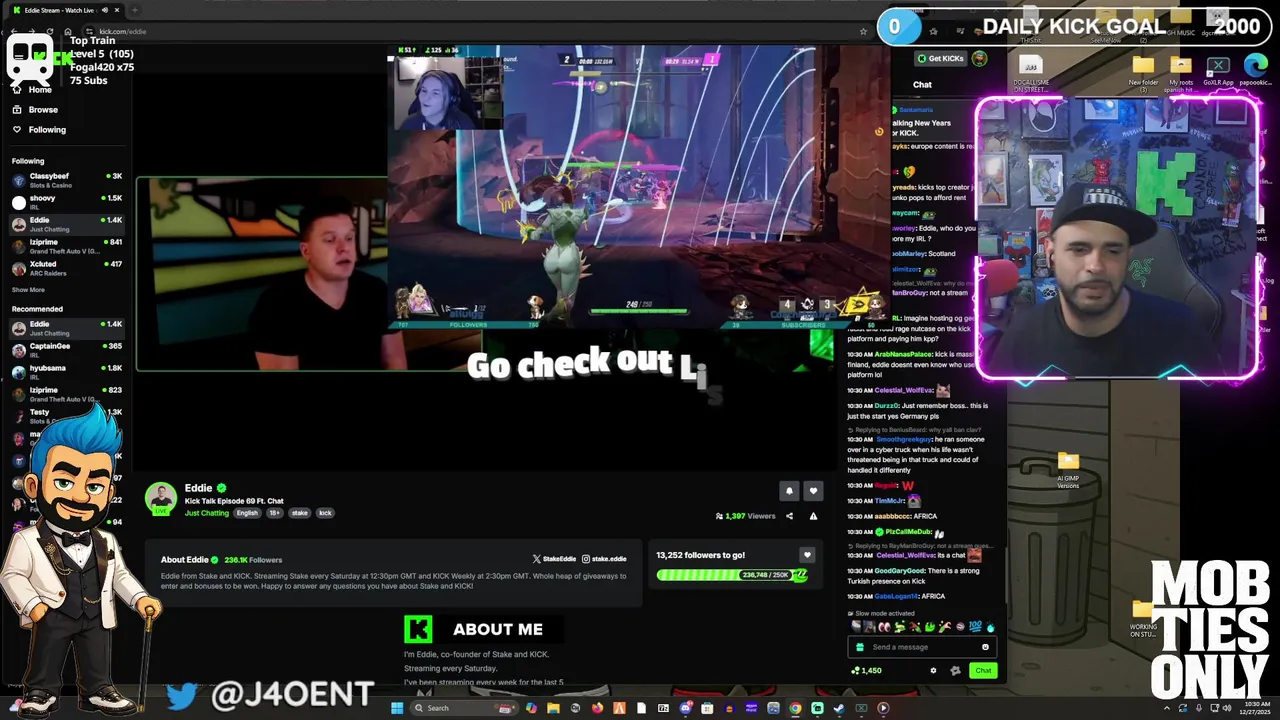This screenshot has width=1280, height=720.
Task: Click the browser forward arrow
Action: [x=30, y=31]
